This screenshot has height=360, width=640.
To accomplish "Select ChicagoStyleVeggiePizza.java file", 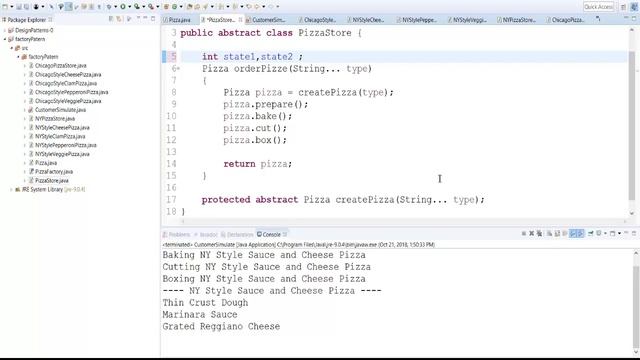I will click(x=68, y=101).
